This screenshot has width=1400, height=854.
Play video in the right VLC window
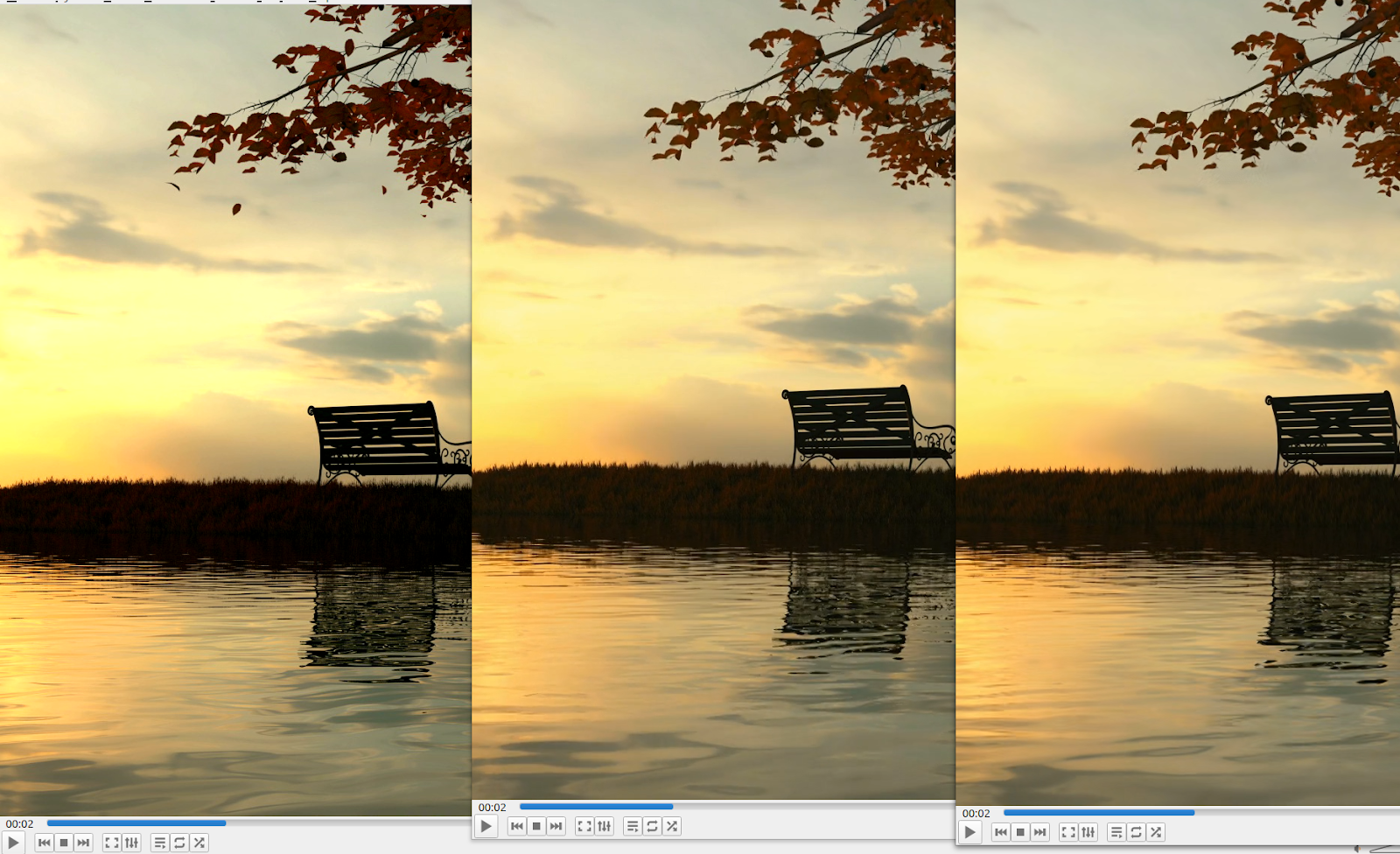click(969, 832)
